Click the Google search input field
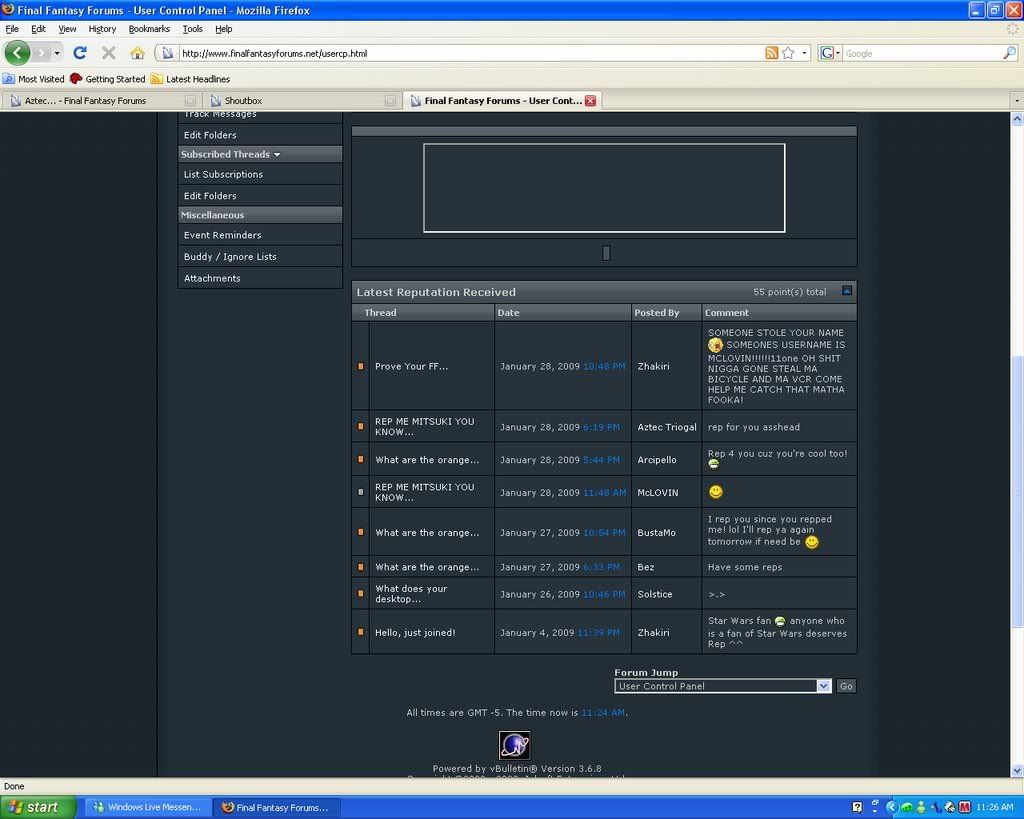Image resolution: width=1024 pixels, height=819 pixels. tap(920, 53)
